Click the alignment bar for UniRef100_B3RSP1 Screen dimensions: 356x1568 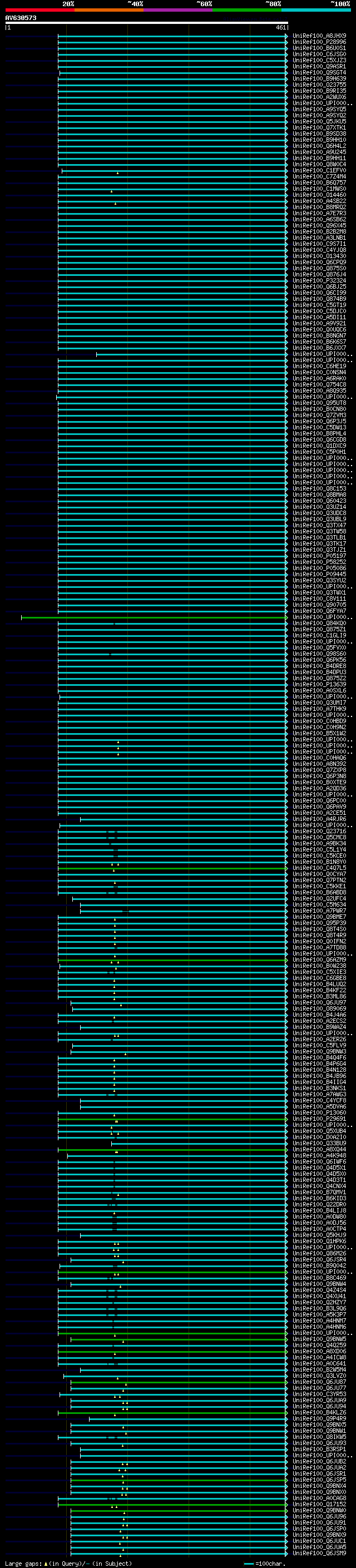pos(182,1450)
